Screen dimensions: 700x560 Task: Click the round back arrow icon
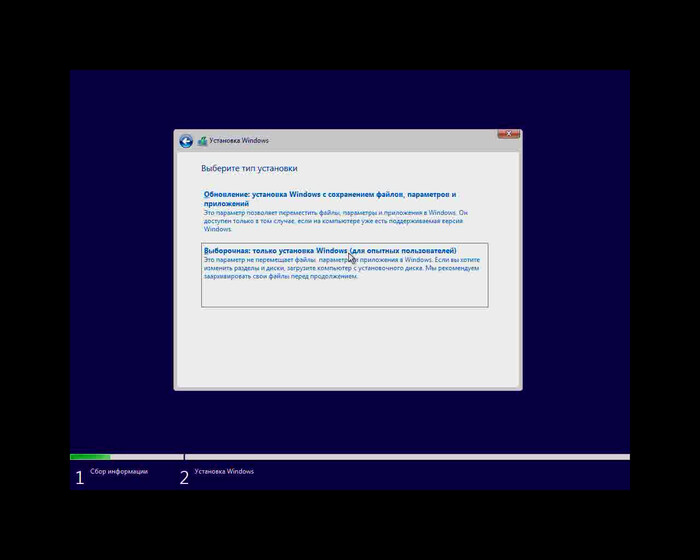click(x=186, y=141)
